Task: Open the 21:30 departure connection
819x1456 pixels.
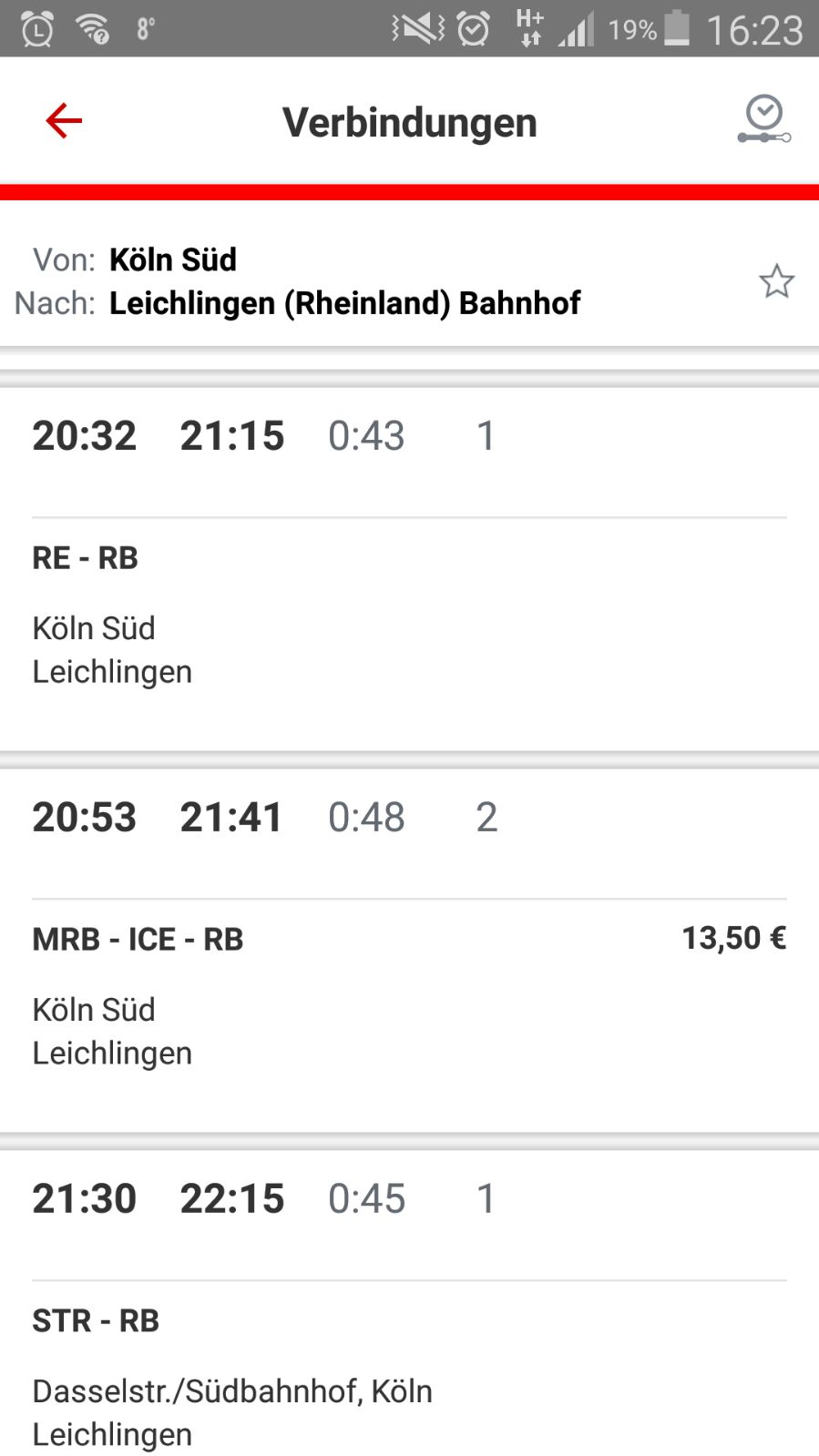Action: pyautogui.click(x=84, y=1199)
